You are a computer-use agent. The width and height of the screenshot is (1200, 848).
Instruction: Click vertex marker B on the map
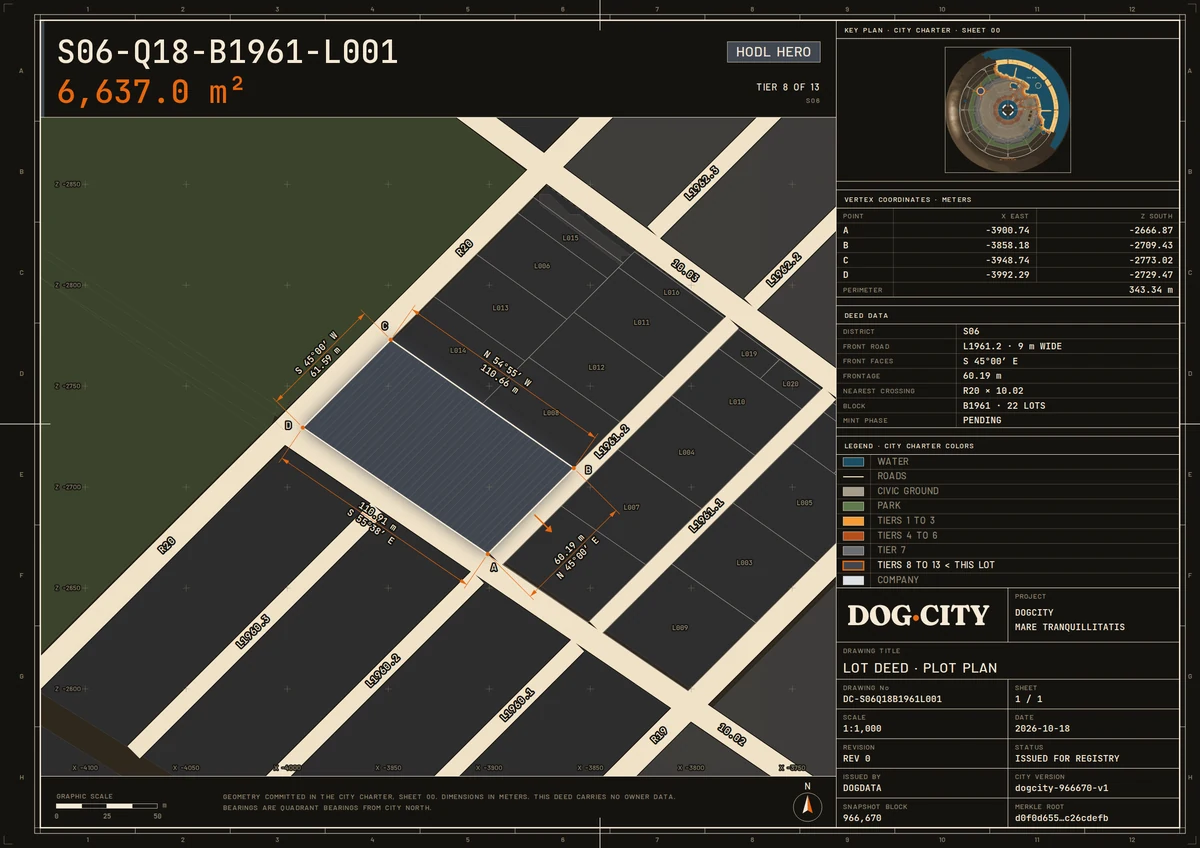point(588,469)
